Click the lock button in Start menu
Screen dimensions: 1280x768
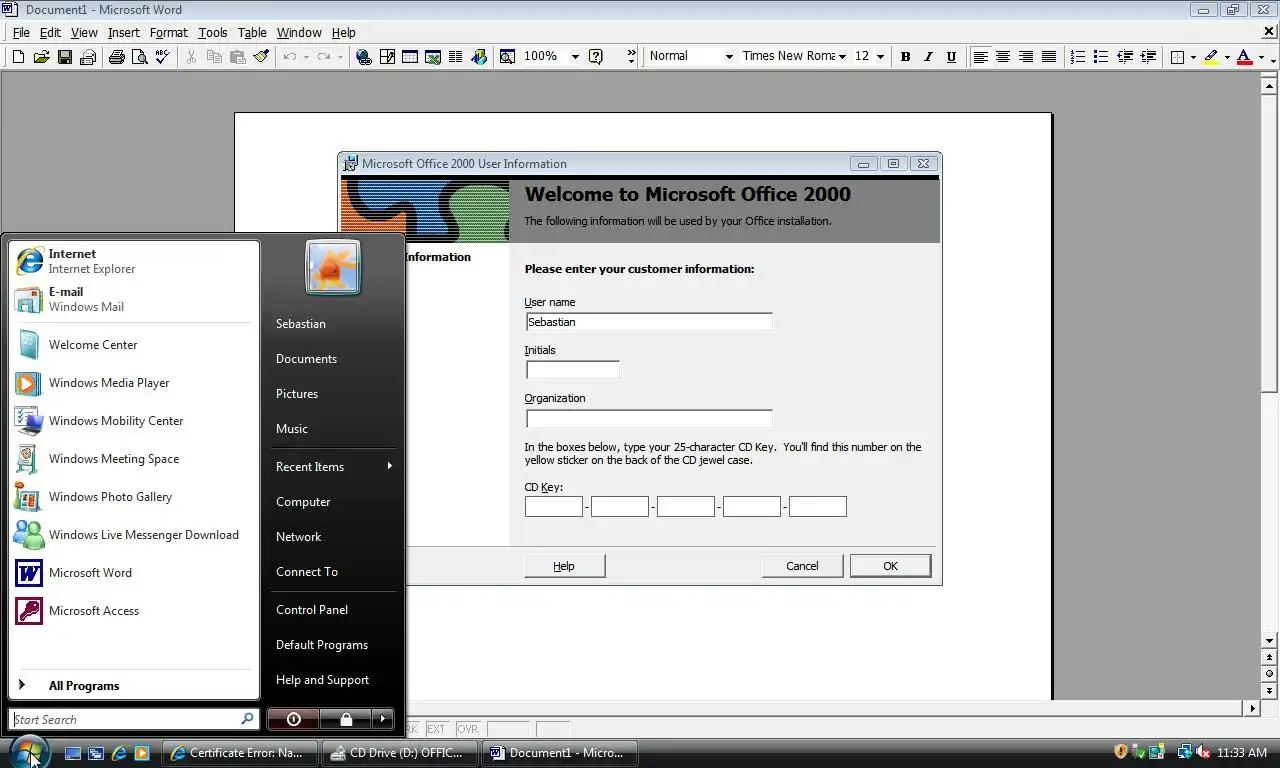pyautogui.click(x=345, y=719)
